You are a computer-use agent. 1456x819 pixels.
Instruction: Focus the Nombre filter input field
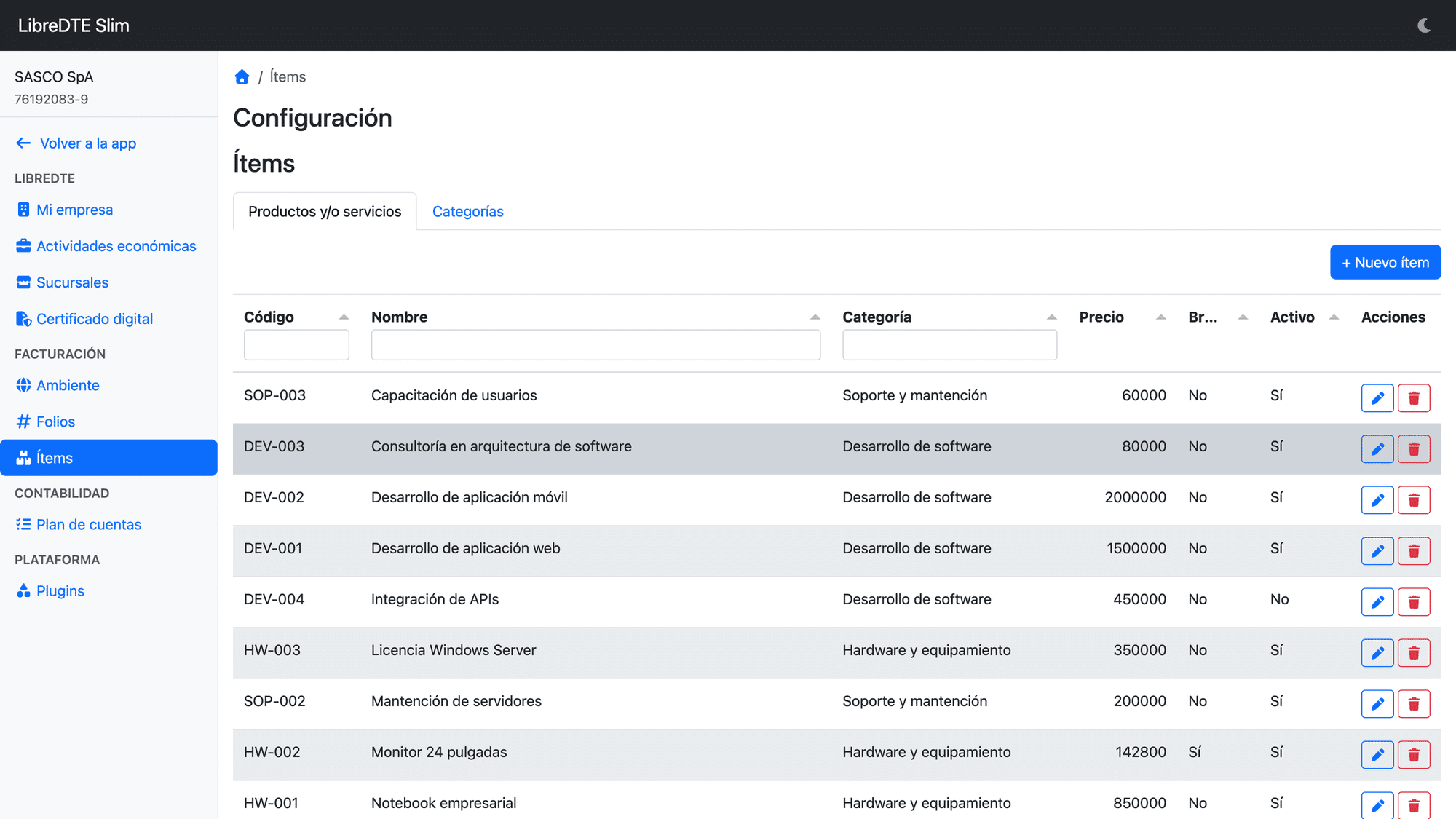click(596, 345)
